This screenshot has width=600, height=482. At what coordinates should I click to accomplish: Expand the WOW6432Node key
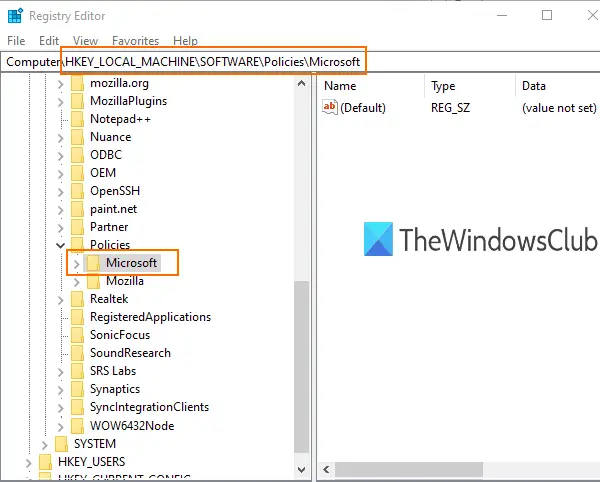click(x=60, y=426)
